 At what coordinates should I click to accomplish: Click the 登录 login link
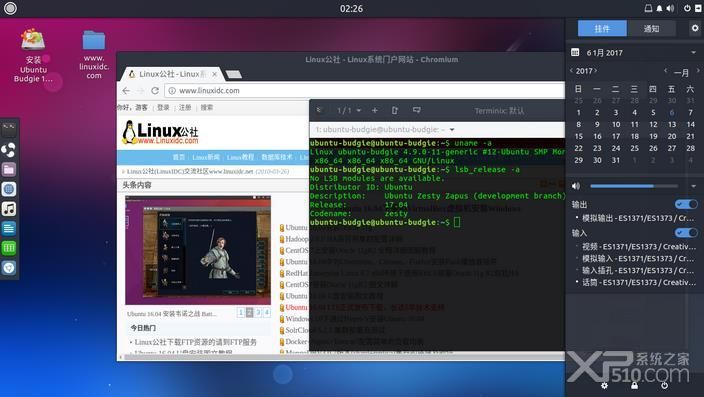(163, 107)
